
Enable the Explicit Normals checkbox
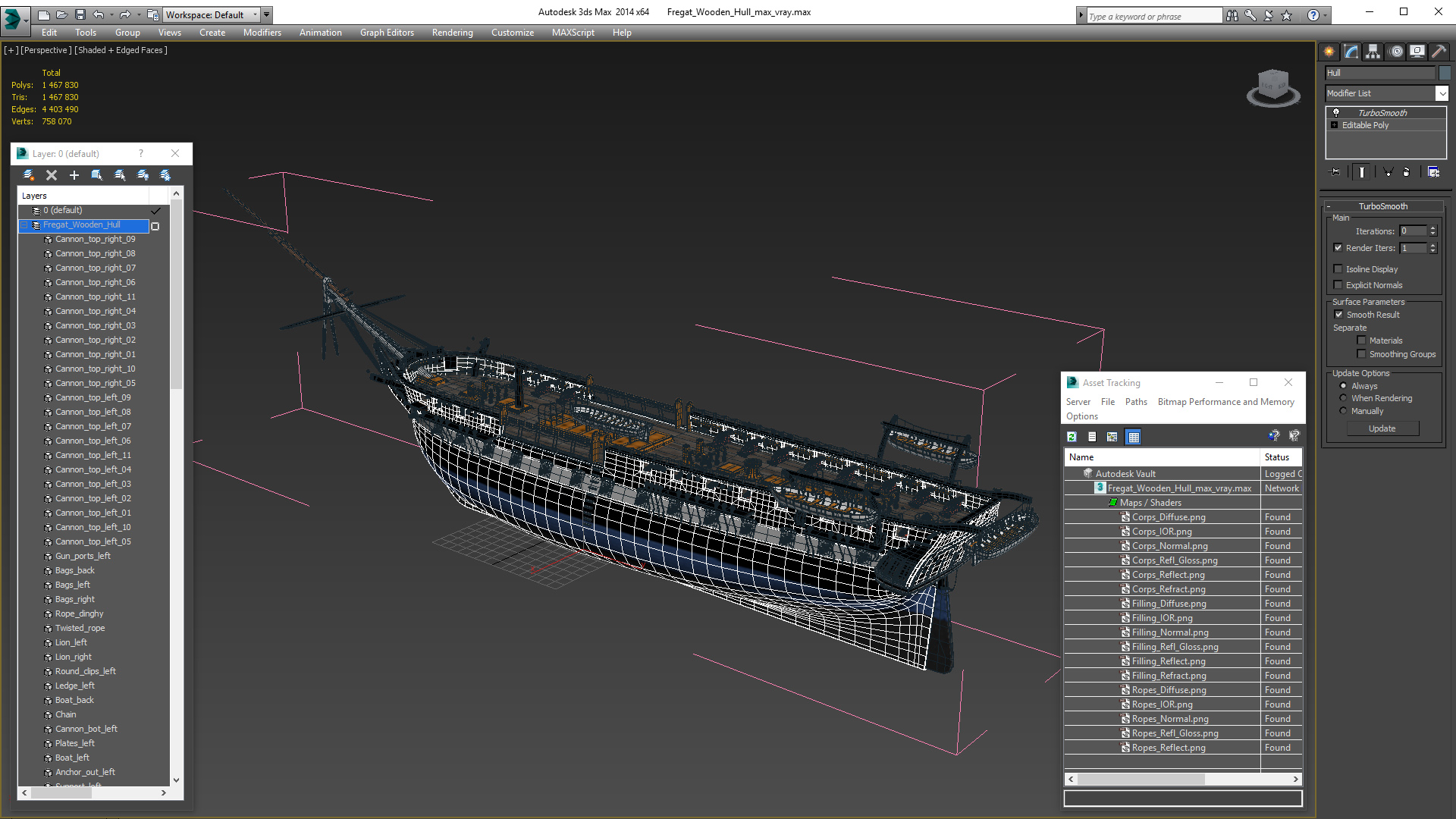(1338, 285)
